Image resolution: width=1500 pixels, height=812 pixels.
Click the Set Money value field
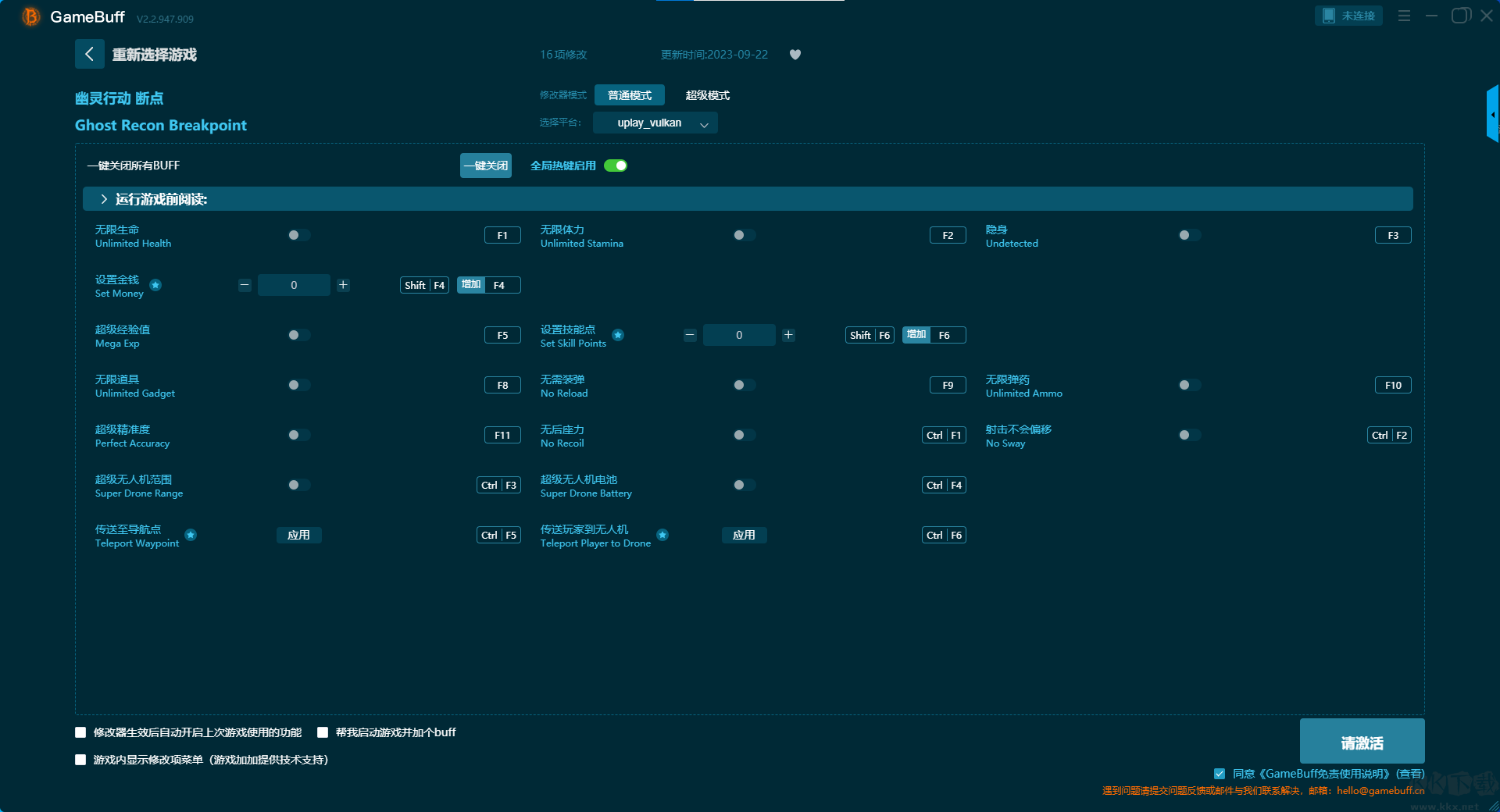[x=294, y=285]
